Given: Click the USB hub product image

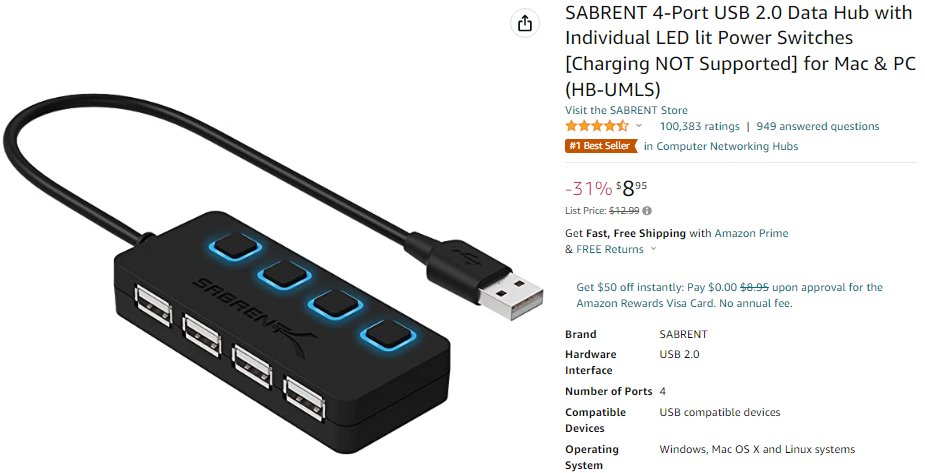Looking at the screenshot, I should (271, 260).
